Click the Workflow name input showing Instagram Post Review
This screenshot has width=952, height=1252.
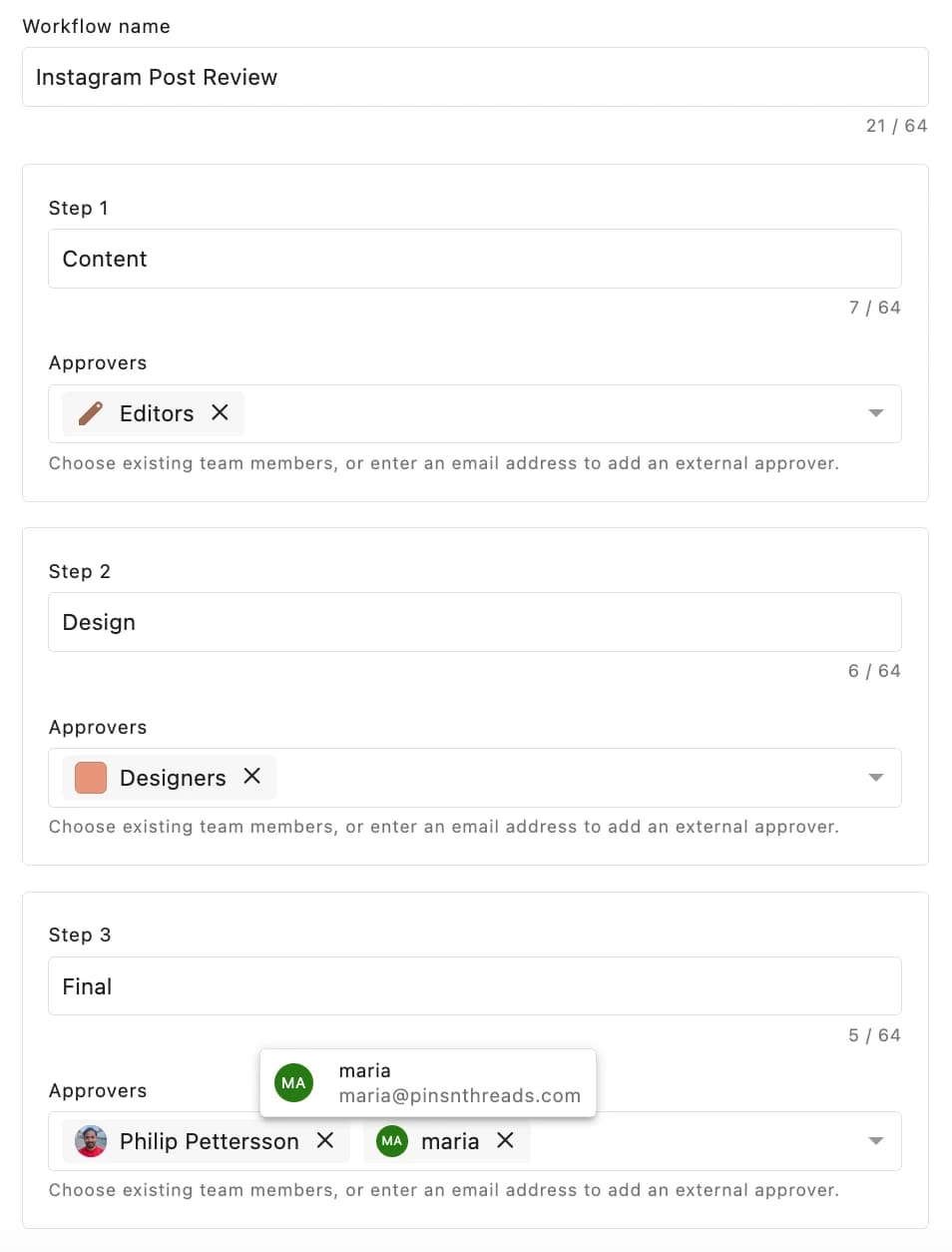(x=475, y=77)
